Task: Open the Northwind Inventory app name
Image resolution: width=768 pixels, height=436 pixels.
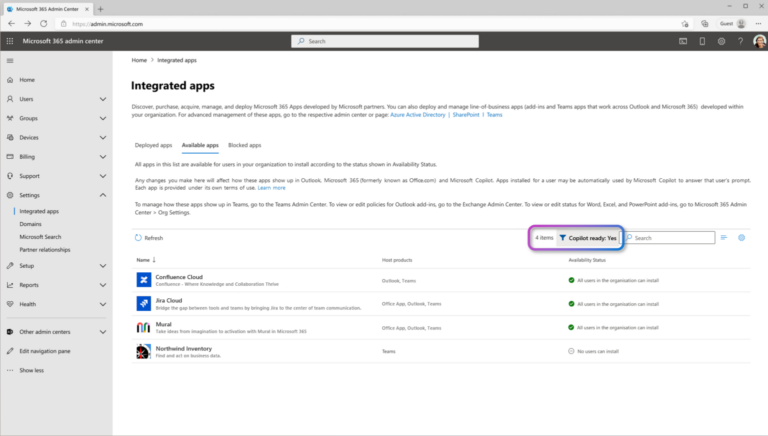Action: (184, 348)
